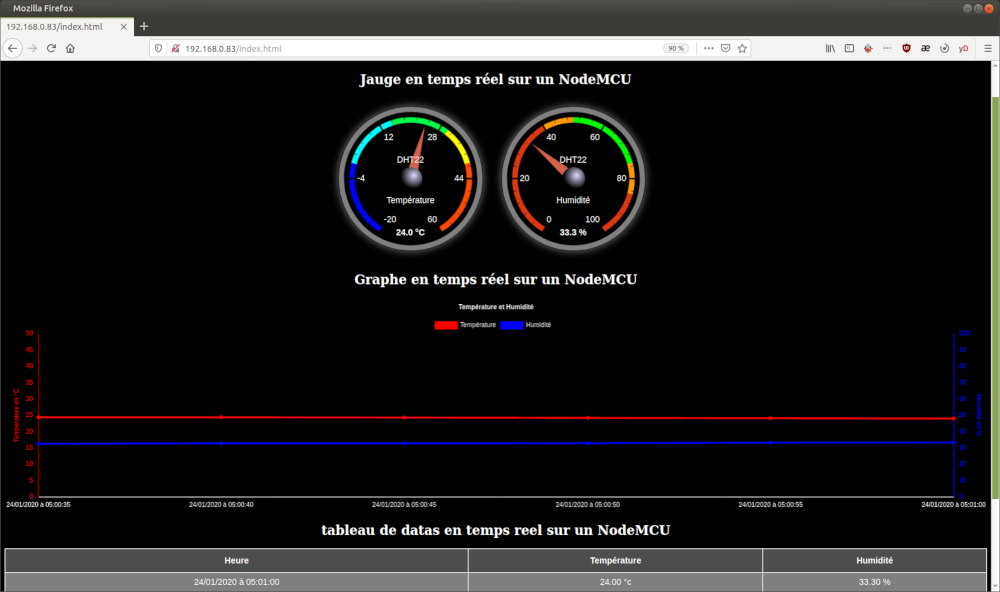Save page to Pocket

[x=726, y=48]
